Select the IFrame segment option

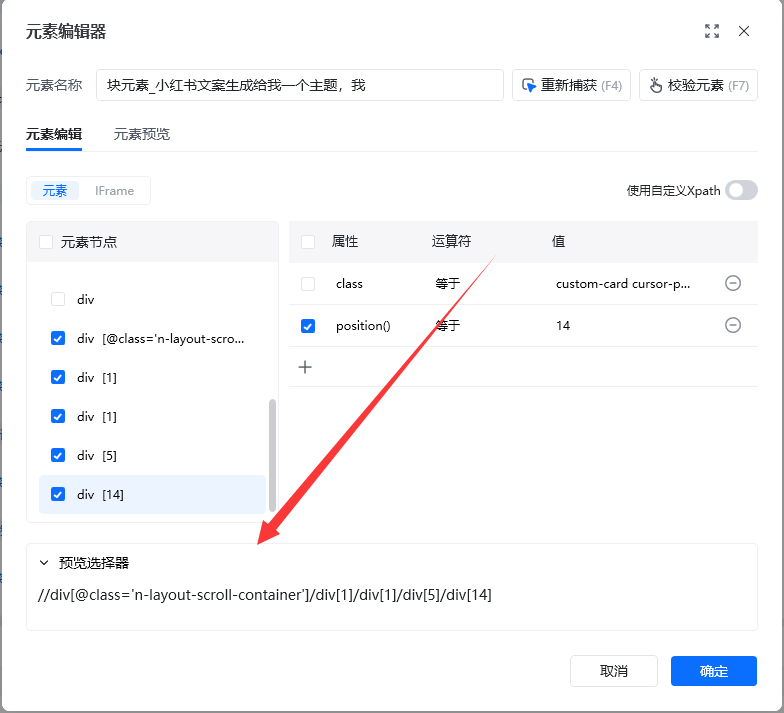pyautogui.click(x=114, y=190)
